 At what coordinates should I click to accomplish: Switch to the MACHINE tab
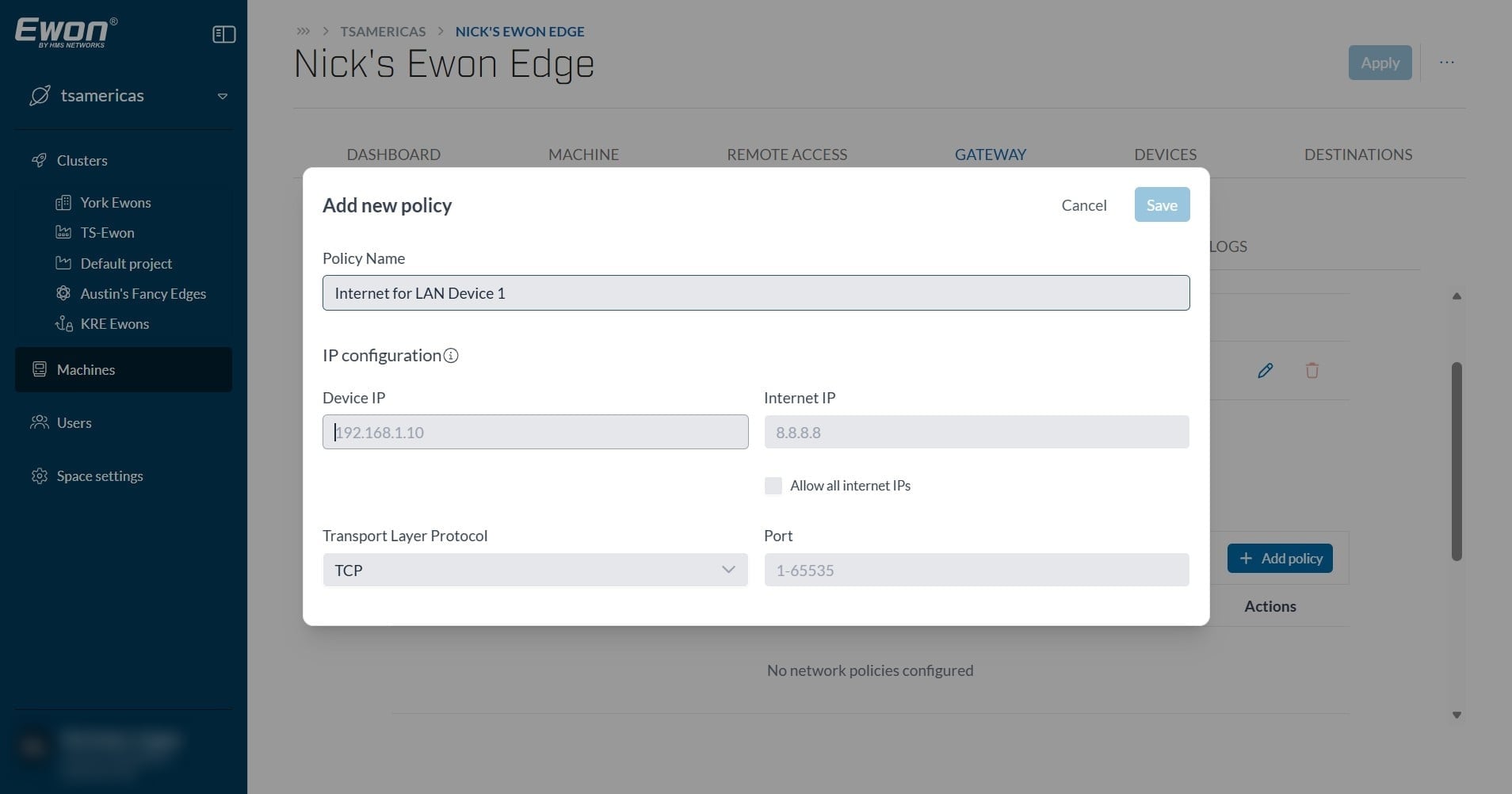(583, 155)
